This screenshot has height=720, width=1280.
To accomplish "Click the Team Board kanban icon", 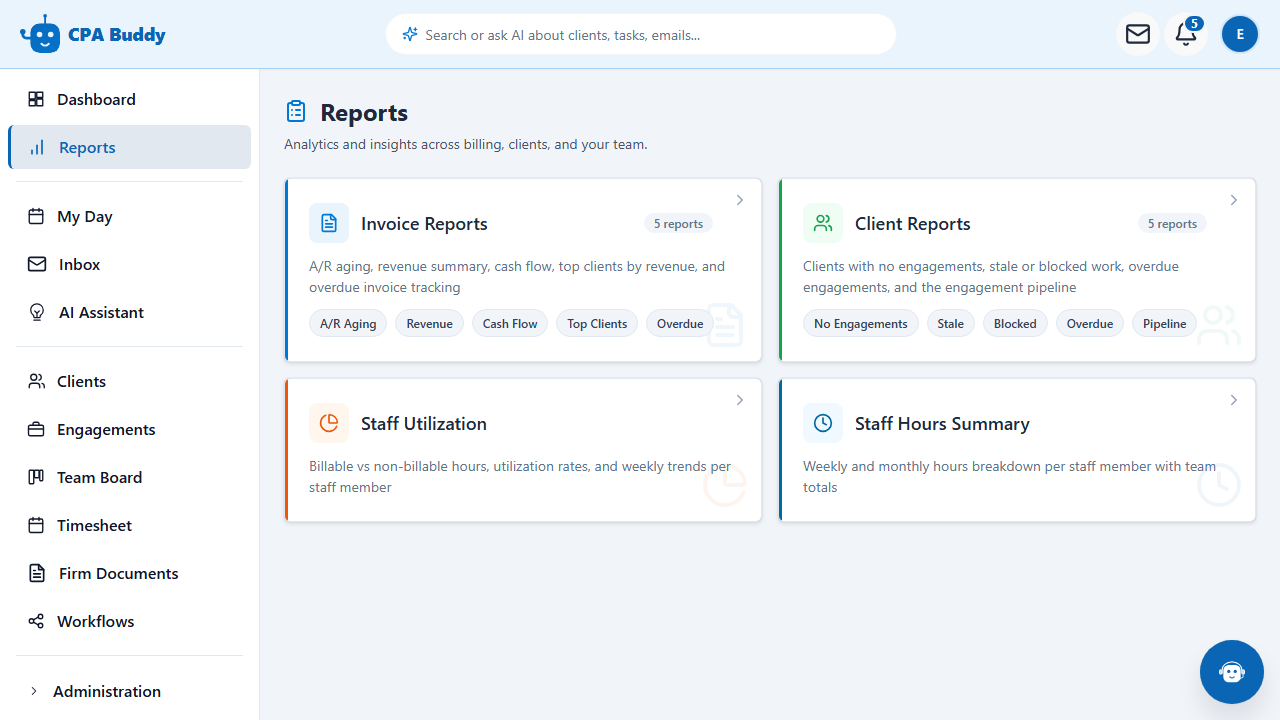I will [36, 477].
